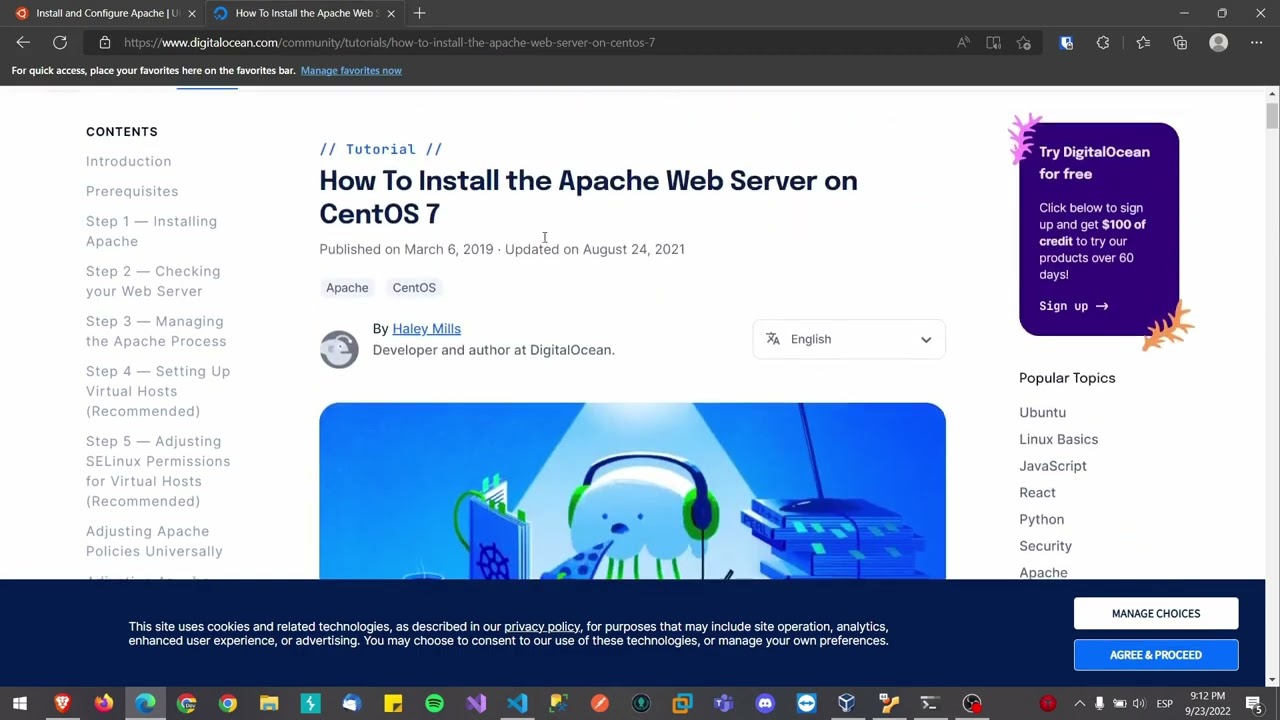Go to Prerequisites section
This screenshot has width=1280, height=720.
[x=132, y=191]
